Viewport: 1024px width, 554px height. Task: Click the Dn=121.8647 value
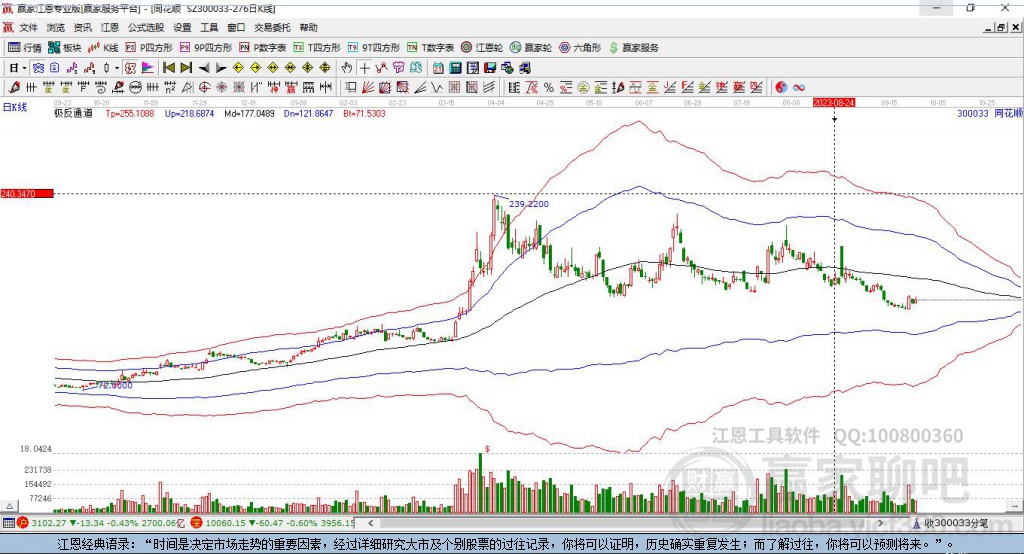(x=308, y=114)
